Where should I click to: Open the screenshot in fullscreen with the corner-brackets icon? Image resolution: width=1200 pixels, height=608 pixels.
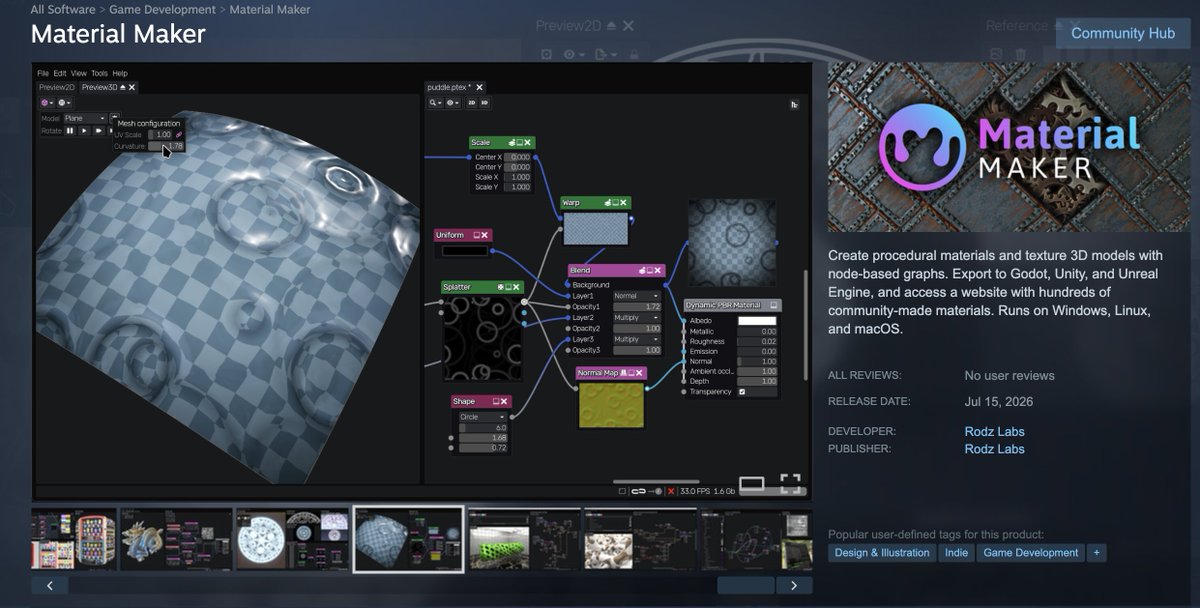(790, 484)
